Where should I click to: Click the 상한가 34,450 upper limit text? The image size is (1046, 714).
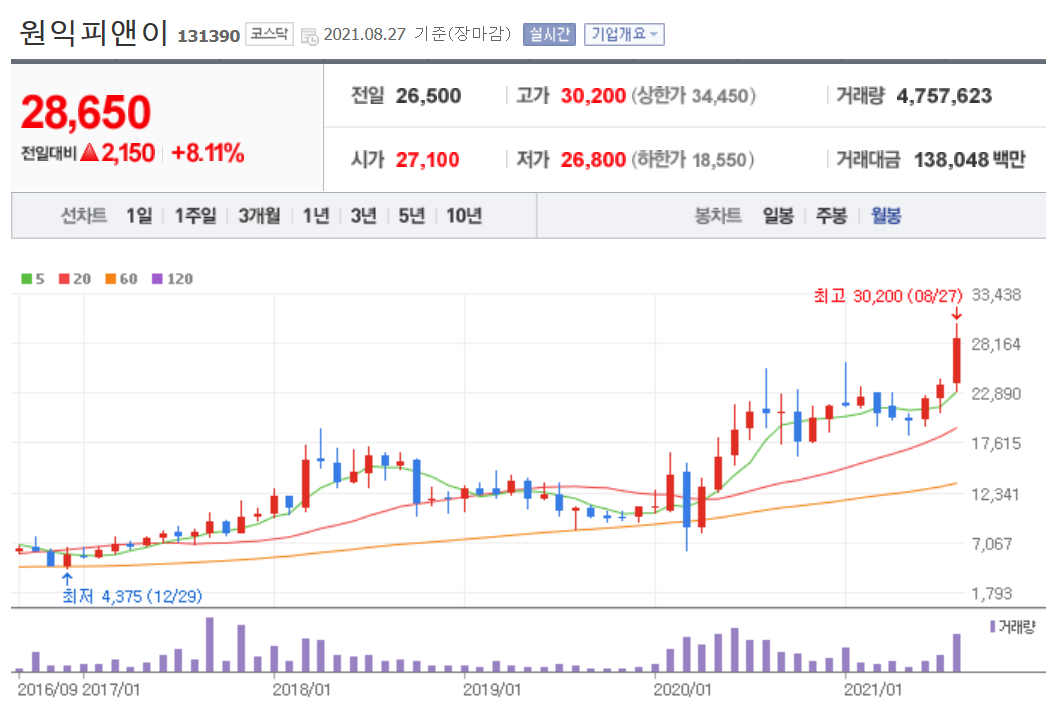(694, 96)
